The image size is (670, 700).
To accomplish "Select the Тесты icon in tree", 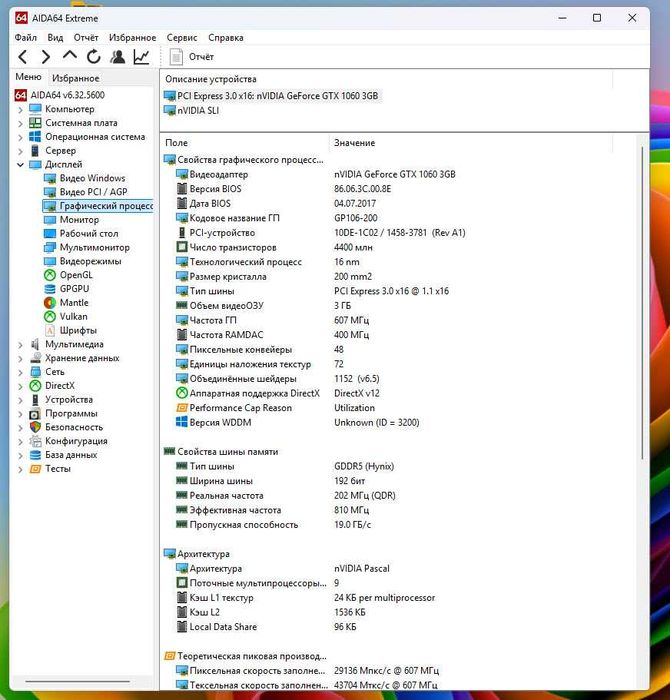I will (35, 469).
